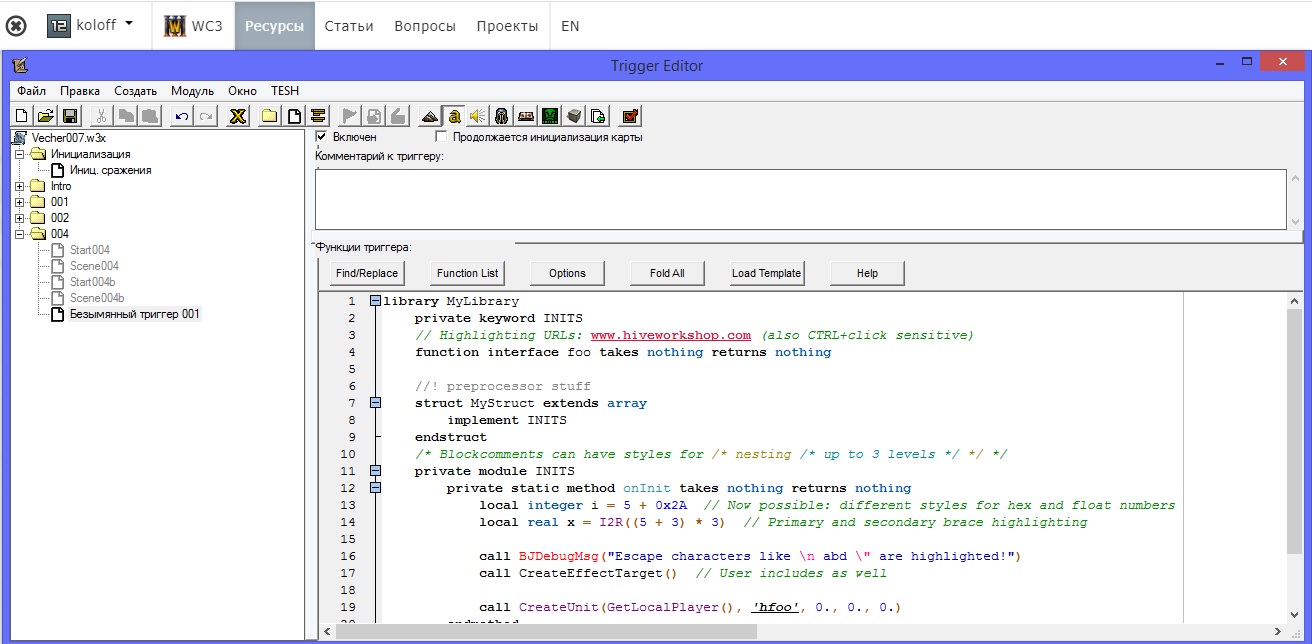Open the Модуль menu
Screen dimensions: 1312x644
192,90
